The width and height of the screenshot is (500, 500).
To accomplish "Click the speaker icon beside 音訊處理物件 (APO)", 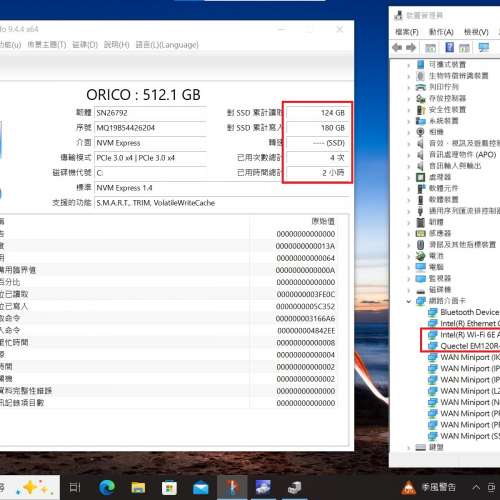I will [421, 155].
